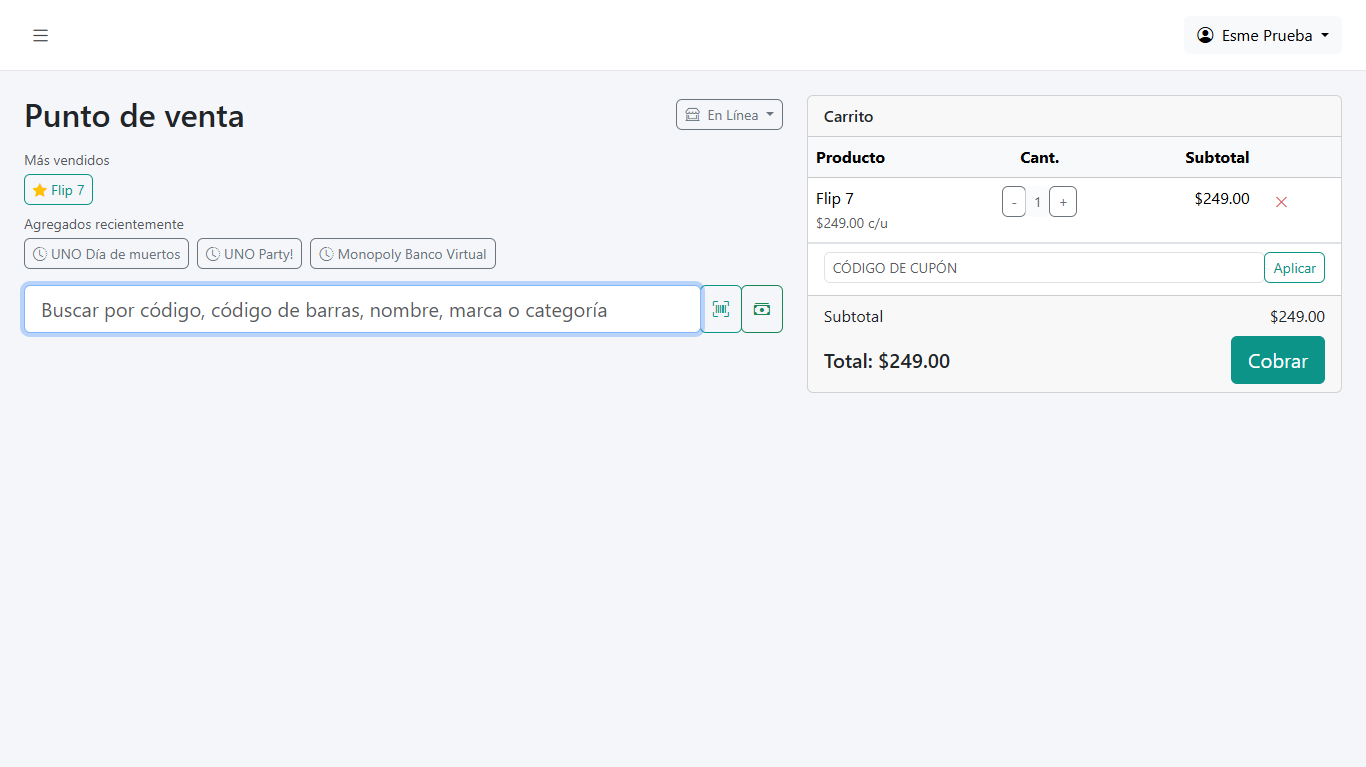
Task: Click the Aplicar coupon button
Action: tap(1294, 268)
